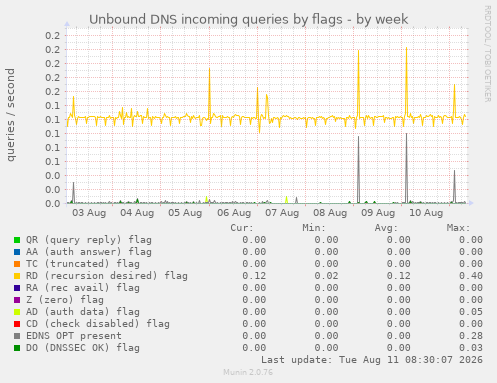Image resolution: width=497 pixels, height=383 pixels.
Task: Click the QR (query reply) flag green swatch
Action: [x=17, y=240]
